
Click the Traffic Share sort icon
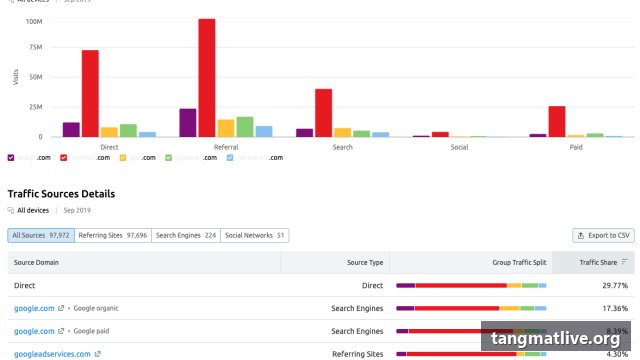(624, 262)
